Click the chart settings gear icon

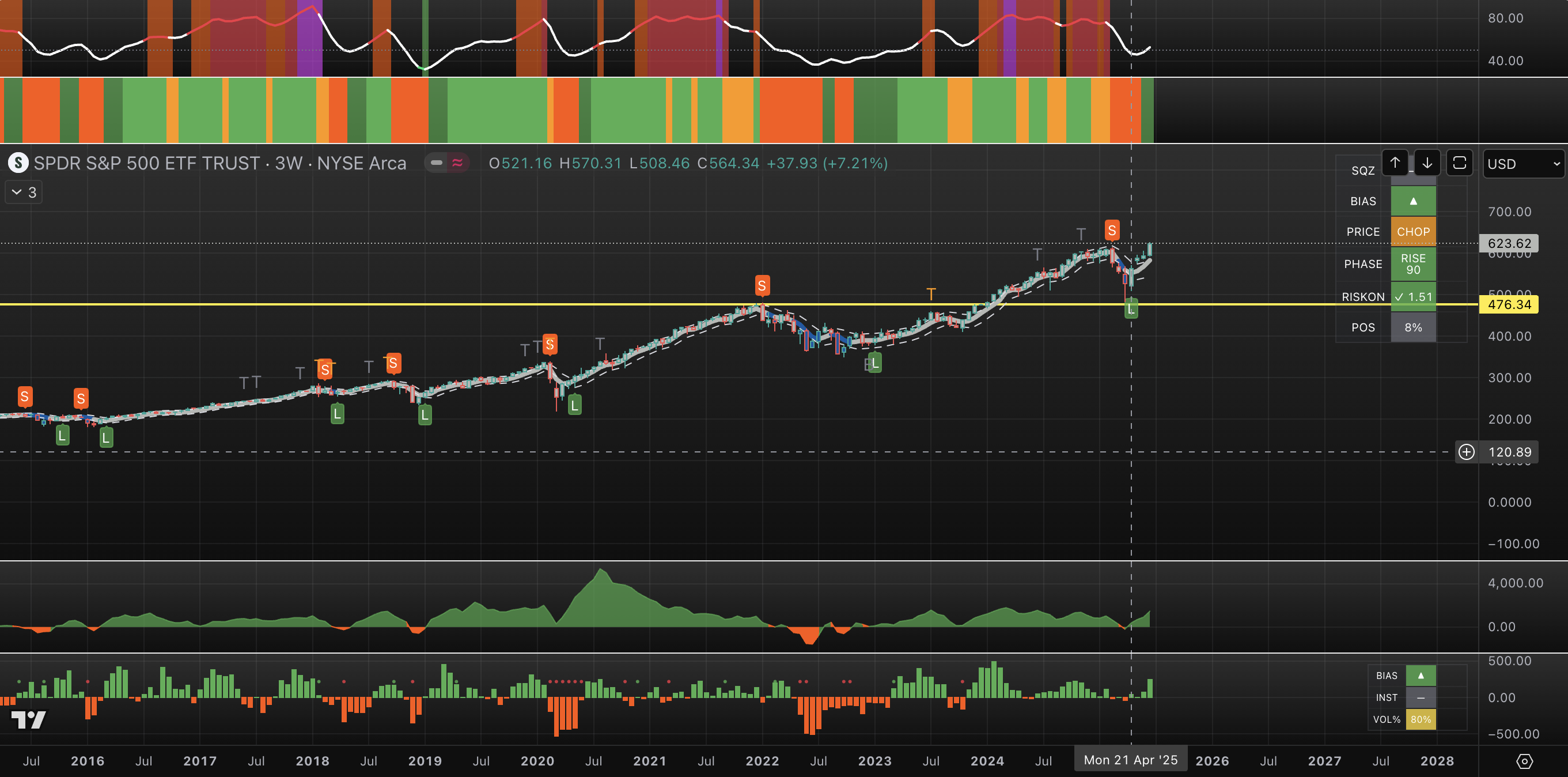tap(1524, 761)
